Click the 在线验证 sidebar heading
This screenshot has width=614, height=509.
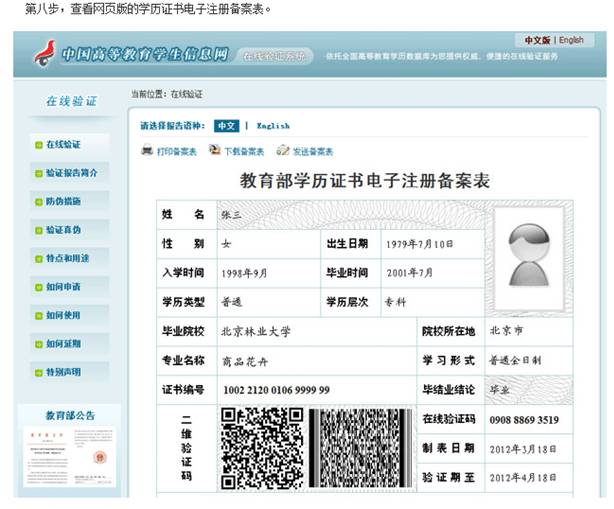[x=71, y=101]
